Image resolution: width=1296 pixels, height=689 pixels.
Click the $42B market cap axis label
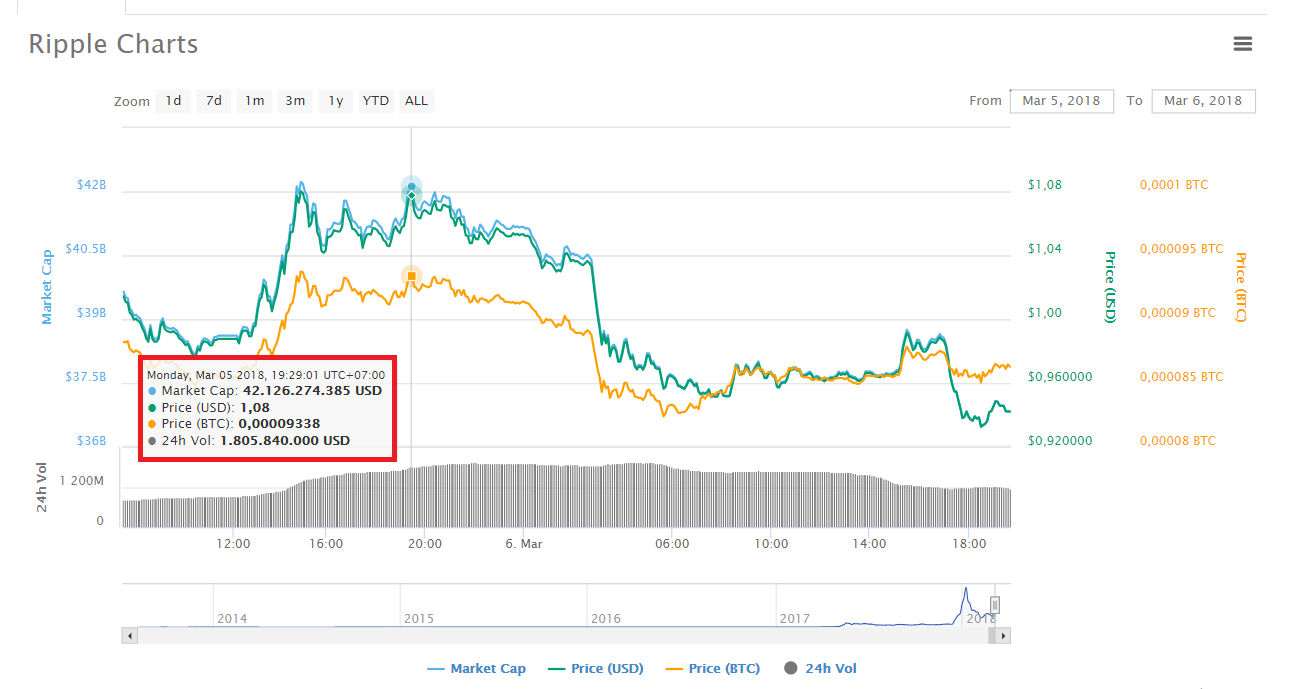(91, 185)
